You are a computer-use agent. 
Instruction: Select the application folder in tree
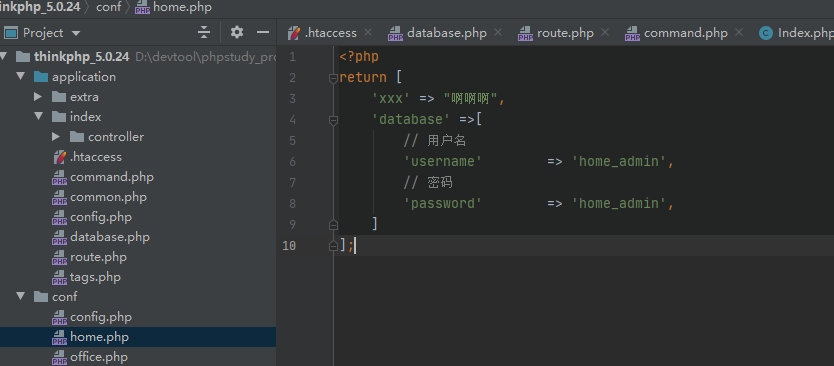pos(84,77)
